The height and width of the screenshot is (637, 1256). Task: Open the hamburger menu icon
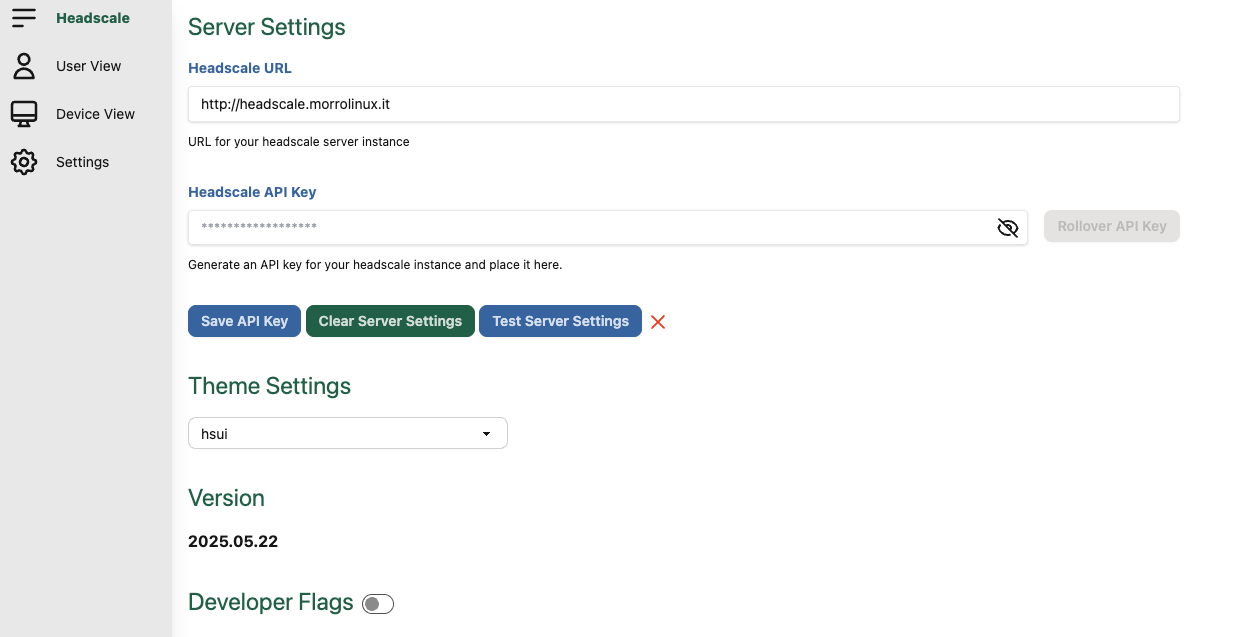[x=24, y=17]
